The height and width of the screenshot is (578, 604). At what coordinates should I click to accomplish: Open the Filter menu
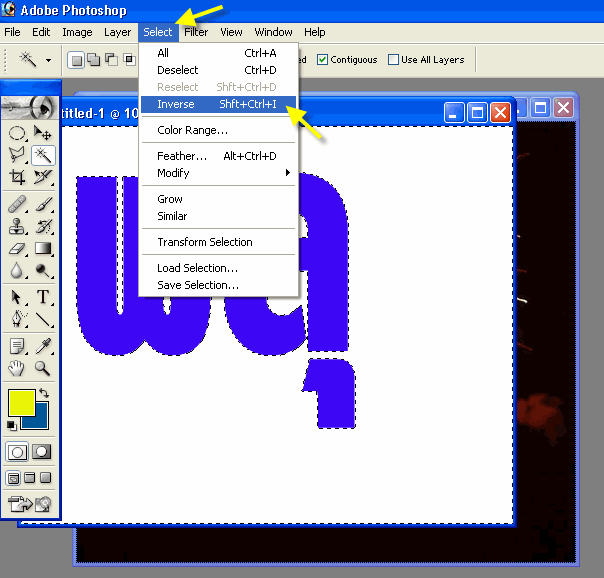(x=196, y=32)
